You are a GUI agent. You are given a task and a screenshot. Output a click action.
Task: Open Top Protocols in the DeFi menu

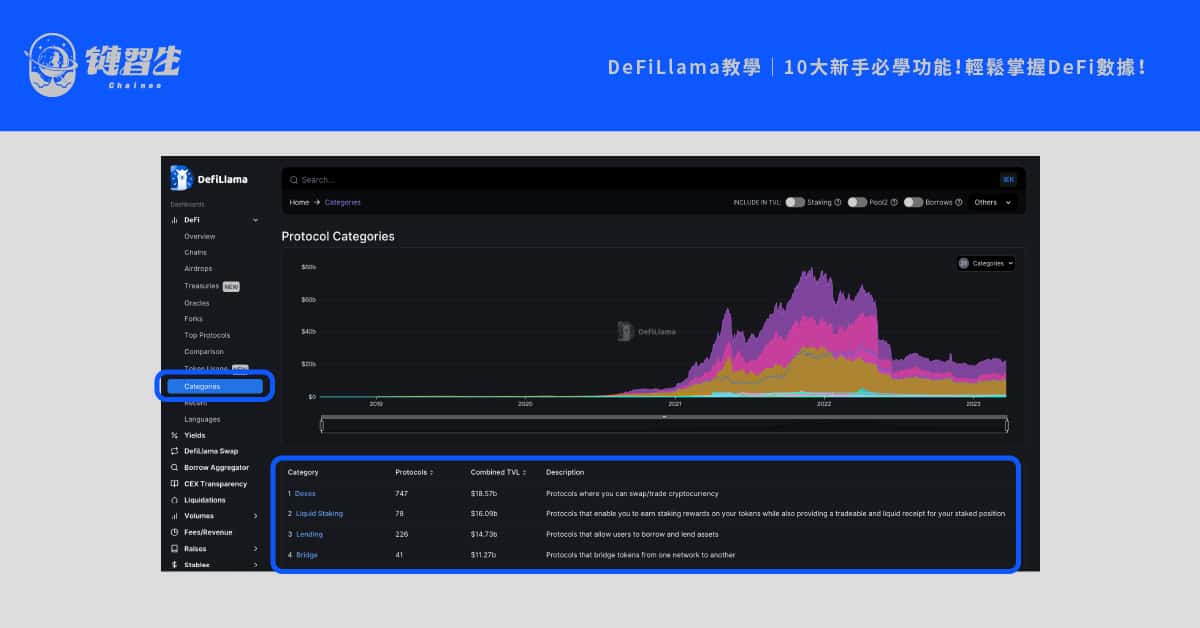(x=207, y=335)
